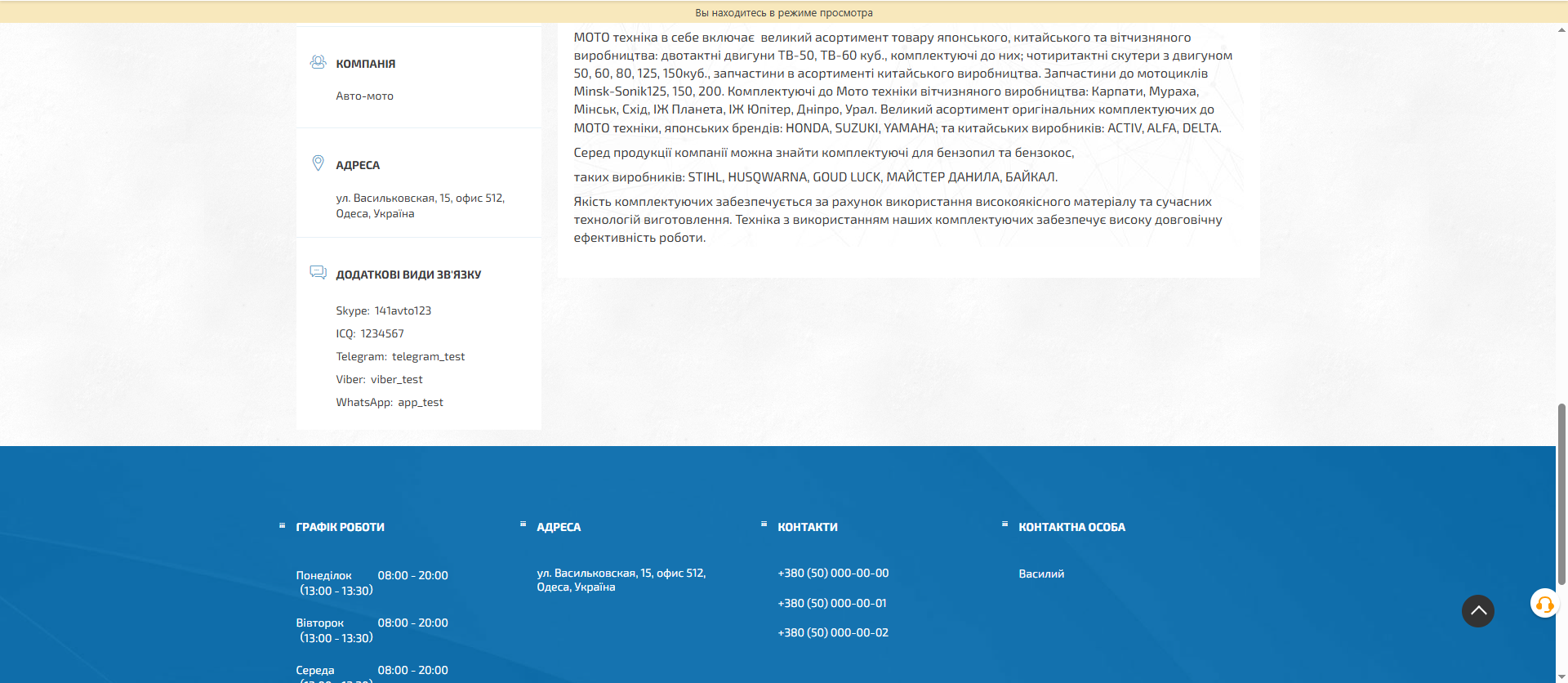
Task: Click Viber contact viber_test
Action: coord(396,380)
